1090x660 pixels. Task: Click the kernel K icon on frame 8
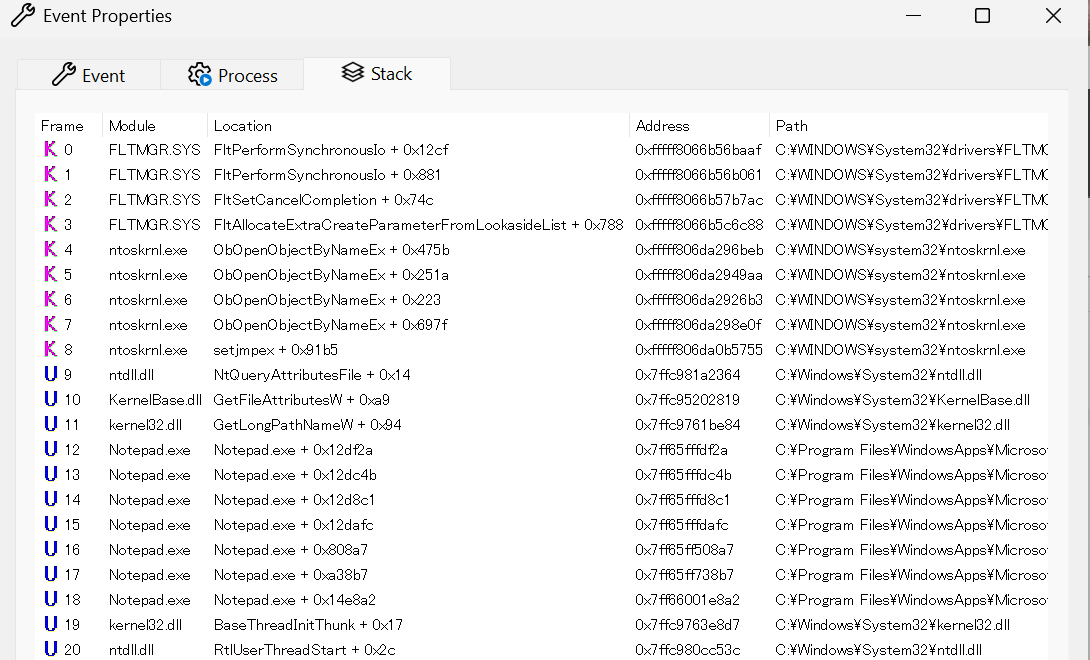(x=50, y=350)
